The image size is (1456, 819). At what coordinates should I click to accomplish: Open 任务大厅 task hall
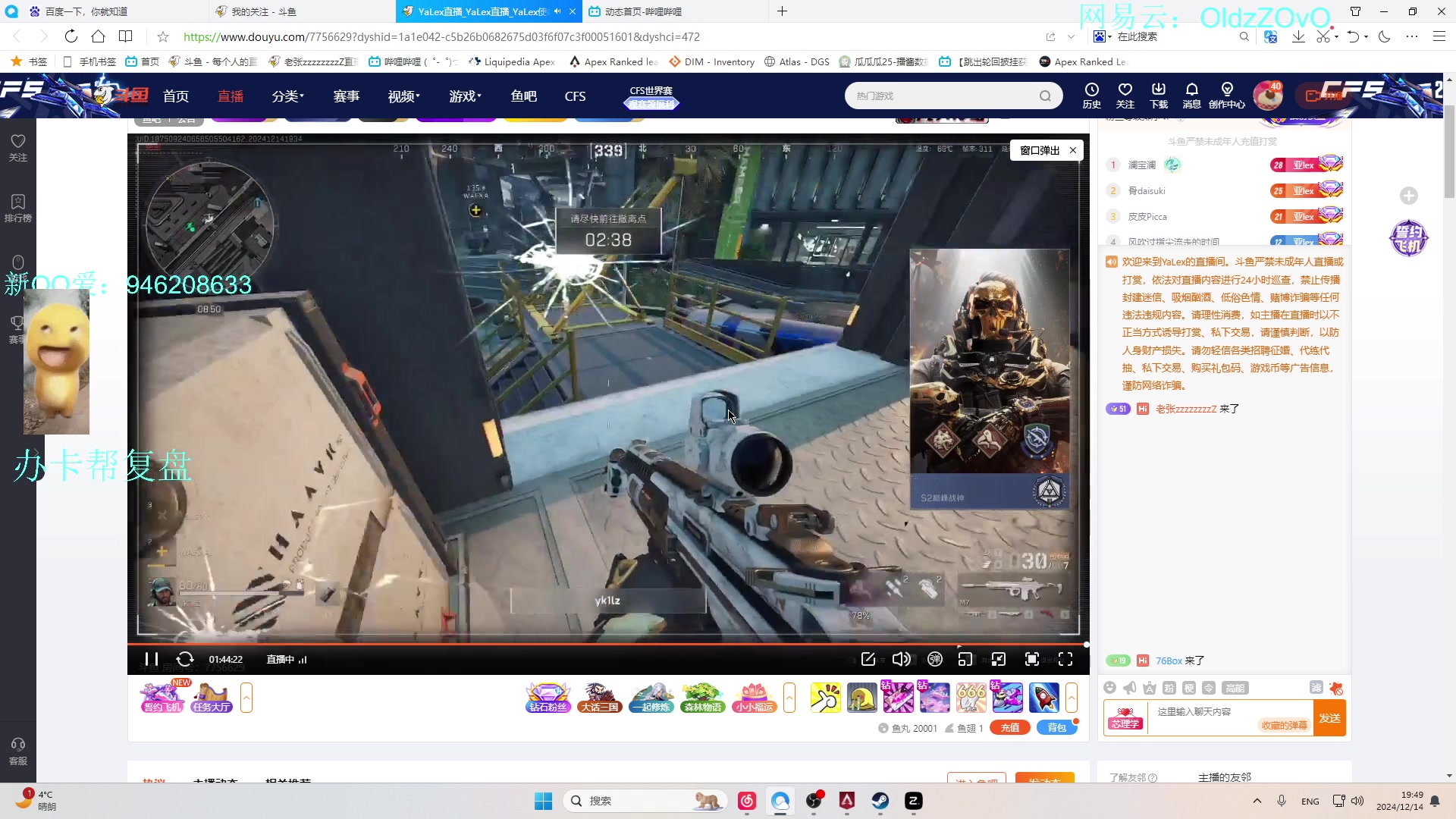point(211,697)
